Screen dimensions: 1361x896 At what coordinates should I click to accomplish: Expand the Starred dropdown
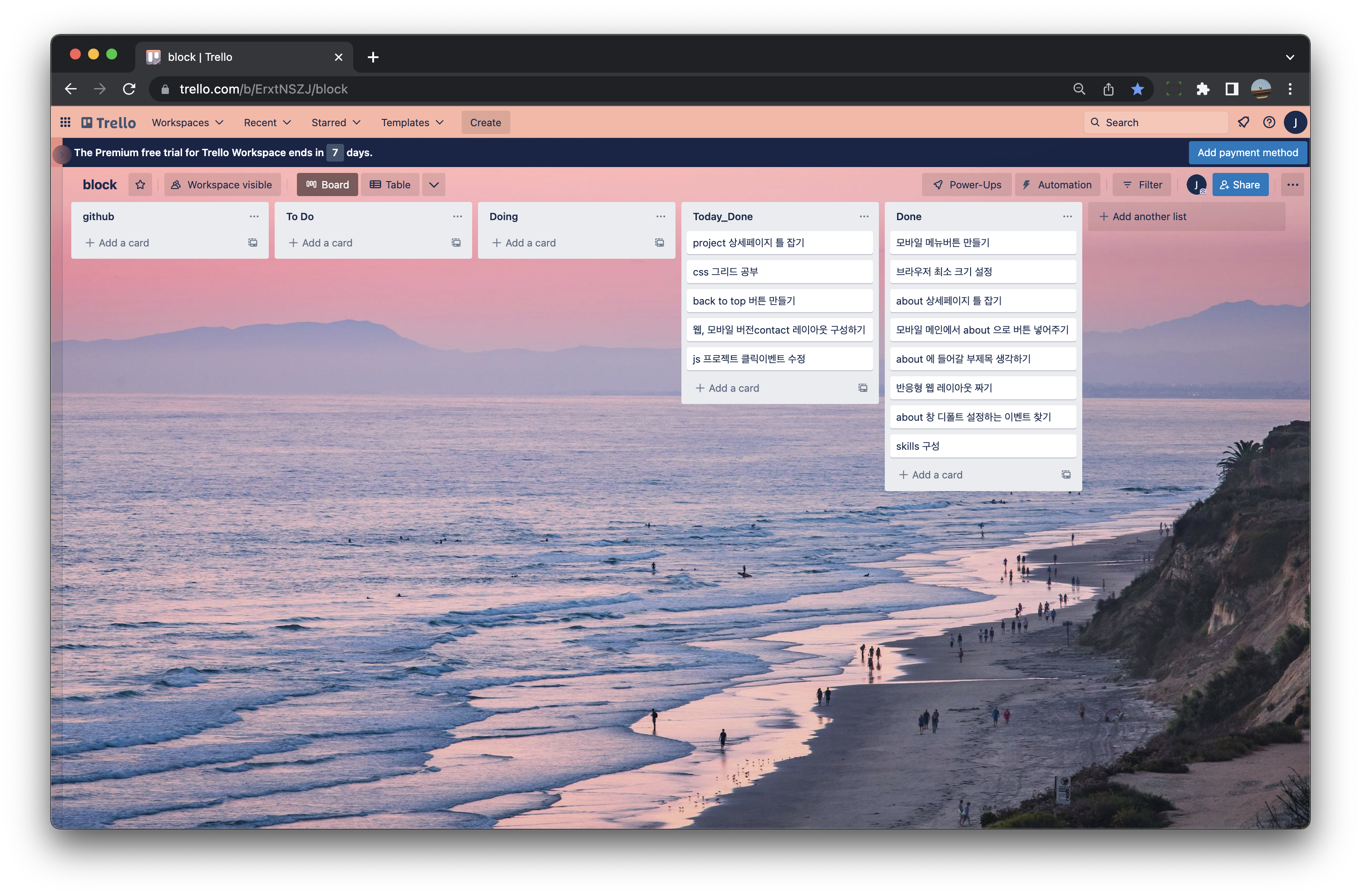(x=335, y=123)
